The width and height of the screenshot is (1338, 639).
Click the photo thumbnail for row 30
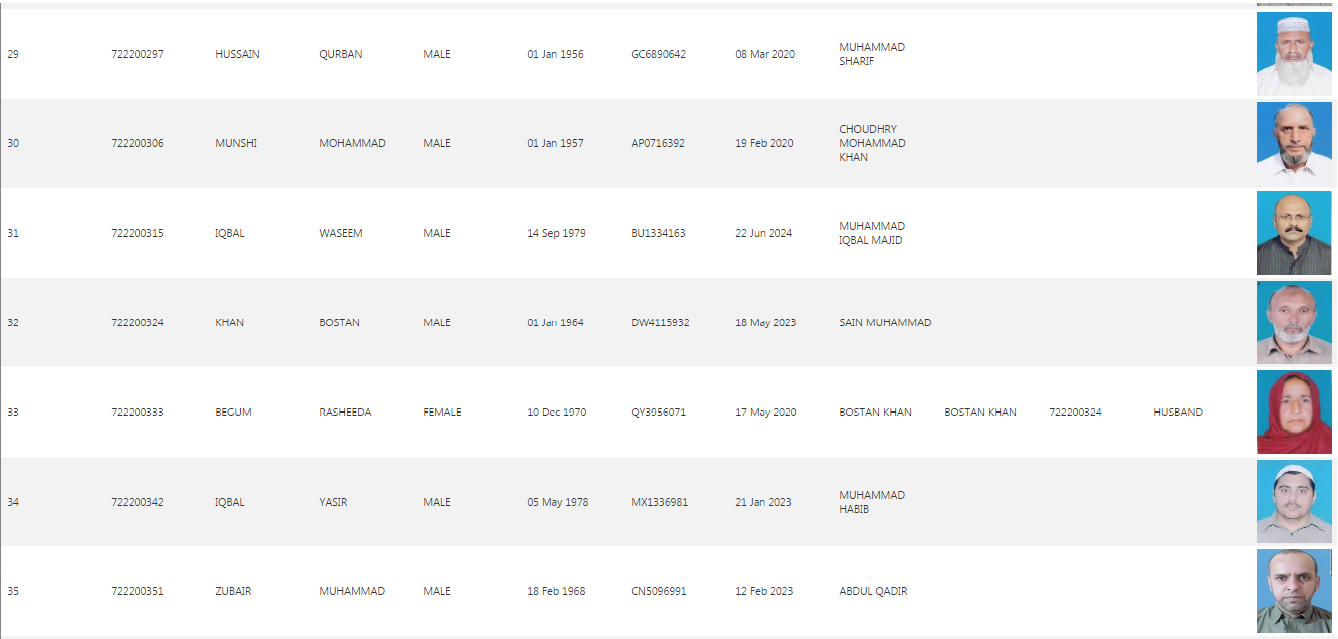coord(1293,143)
